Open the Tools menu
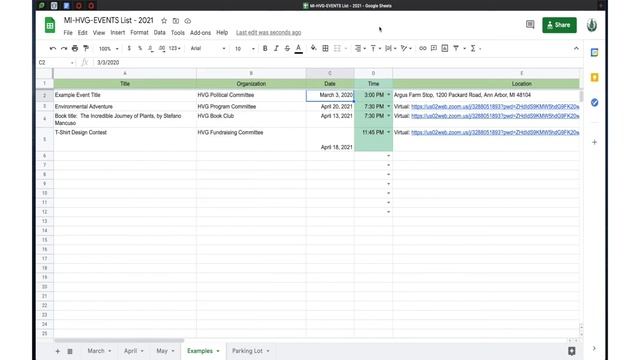 pos(178,33)
